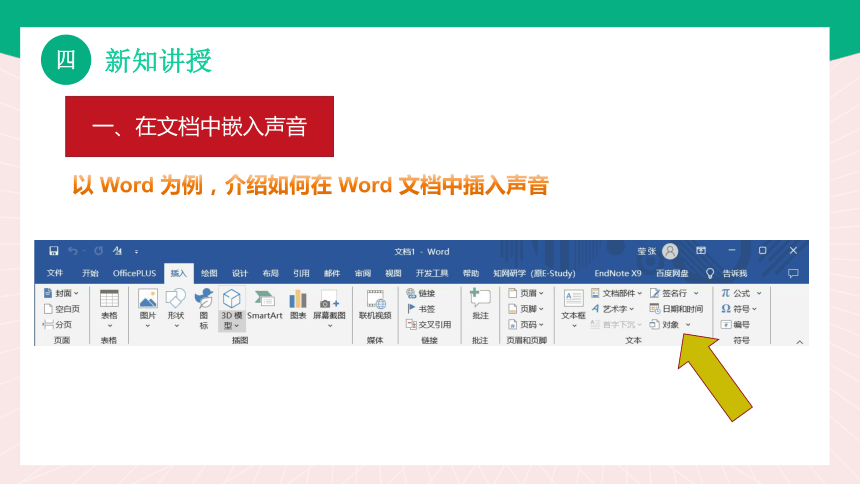The width and height of the screenshot is (860, 484).
Task: Click the 签名行 signature line button
Action: tap(669, 293)
